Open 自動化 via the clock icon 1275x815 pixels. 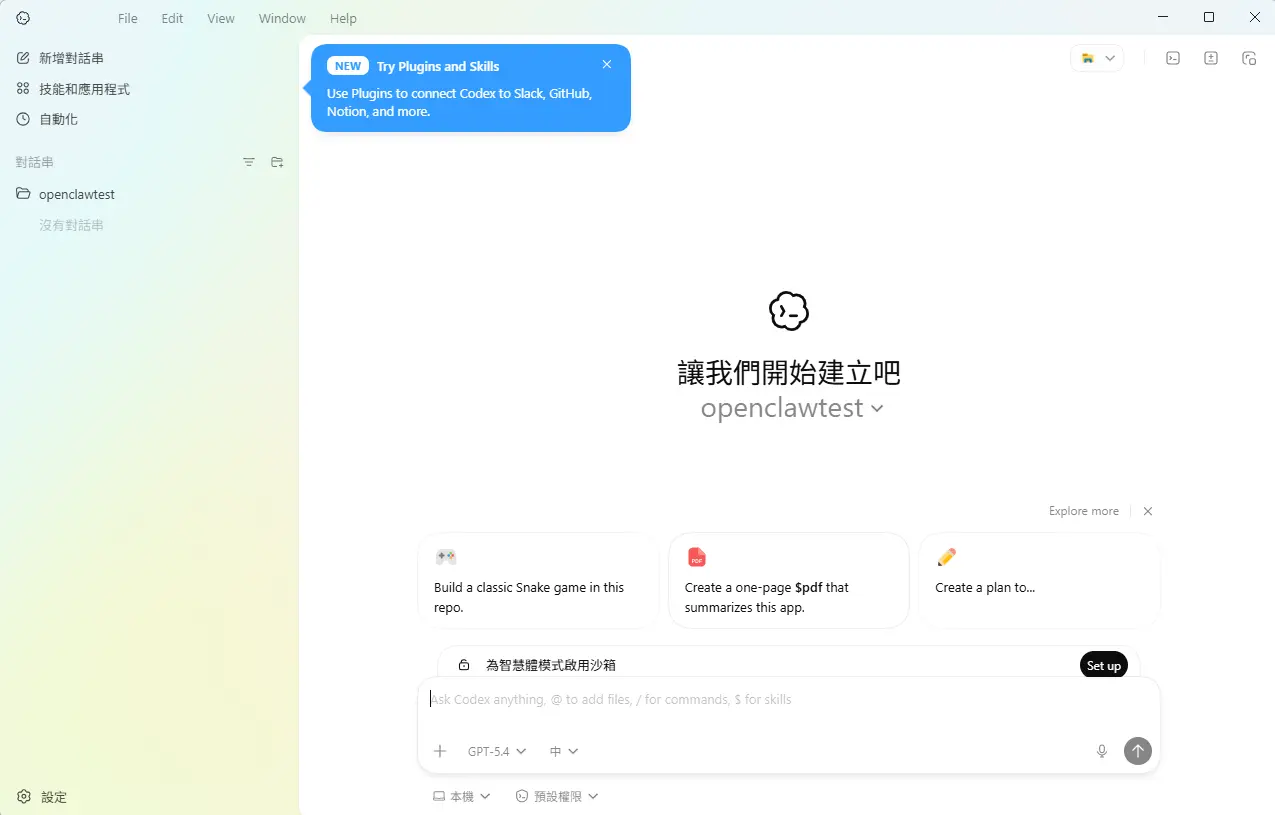(24, 119)
